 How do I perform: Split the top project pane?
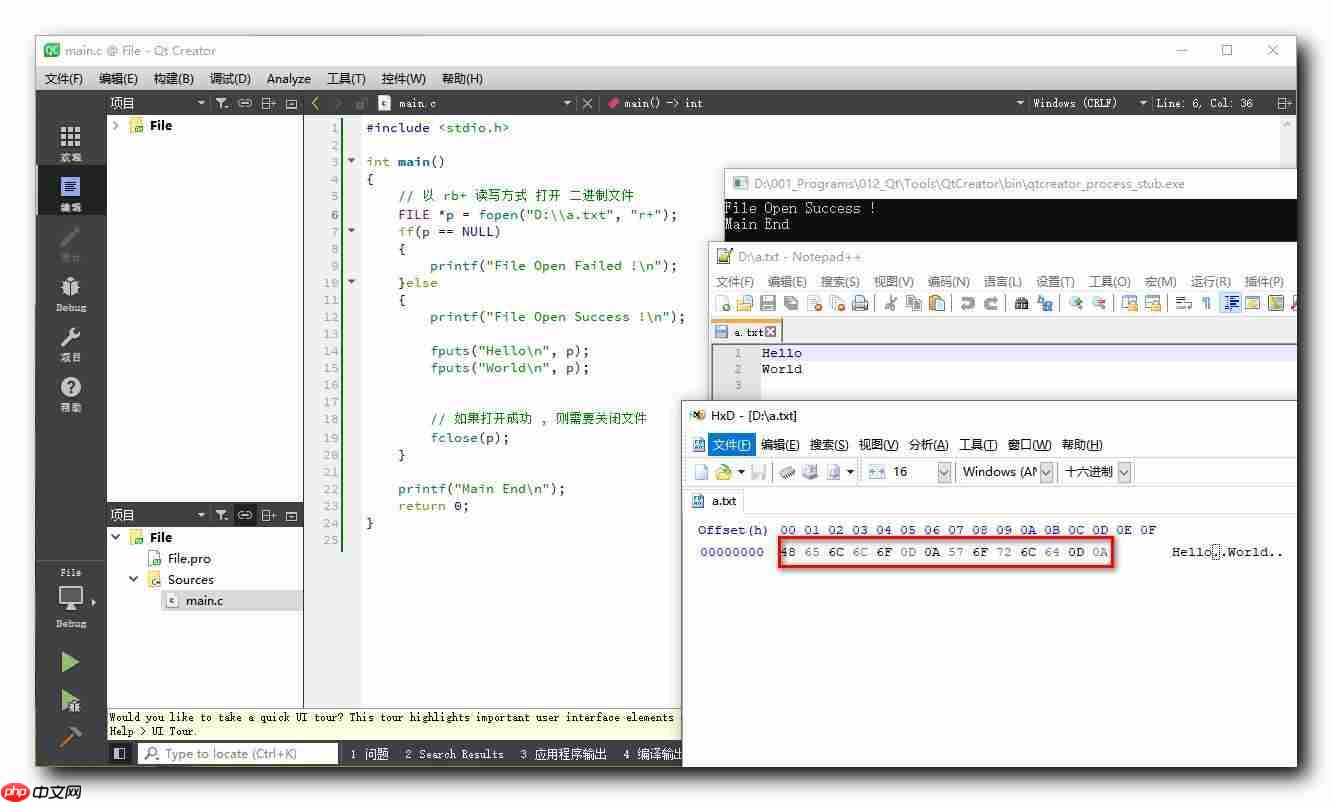point(268,103)
